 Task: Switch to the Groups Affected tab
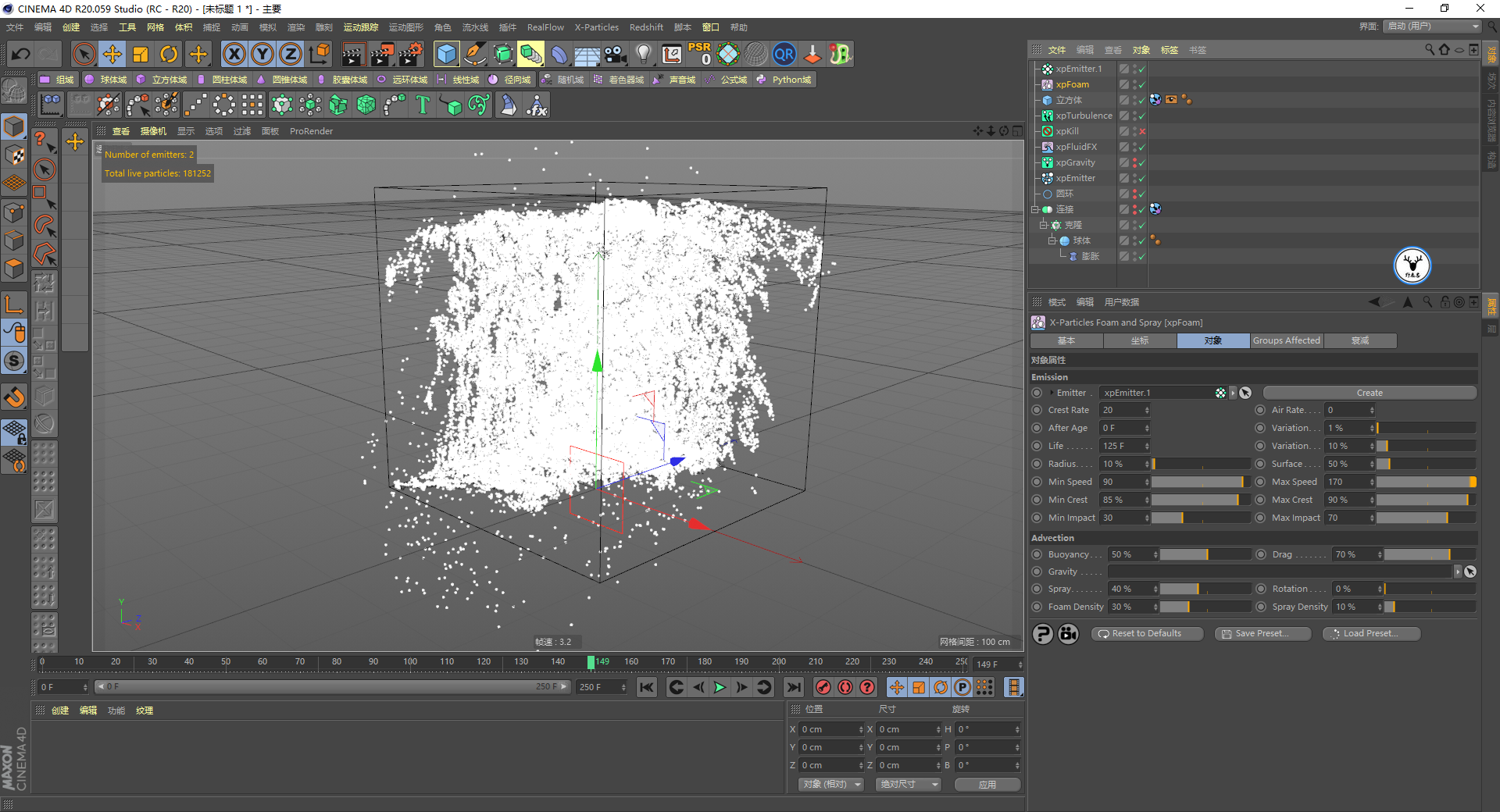1286,340
